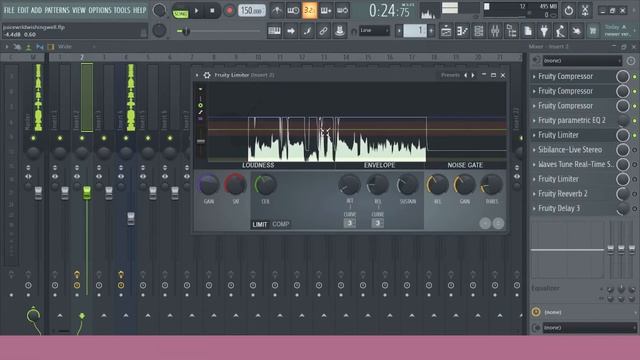Click the red SAT knob in Fruity Limiter
640x360 pixels.
236,184
